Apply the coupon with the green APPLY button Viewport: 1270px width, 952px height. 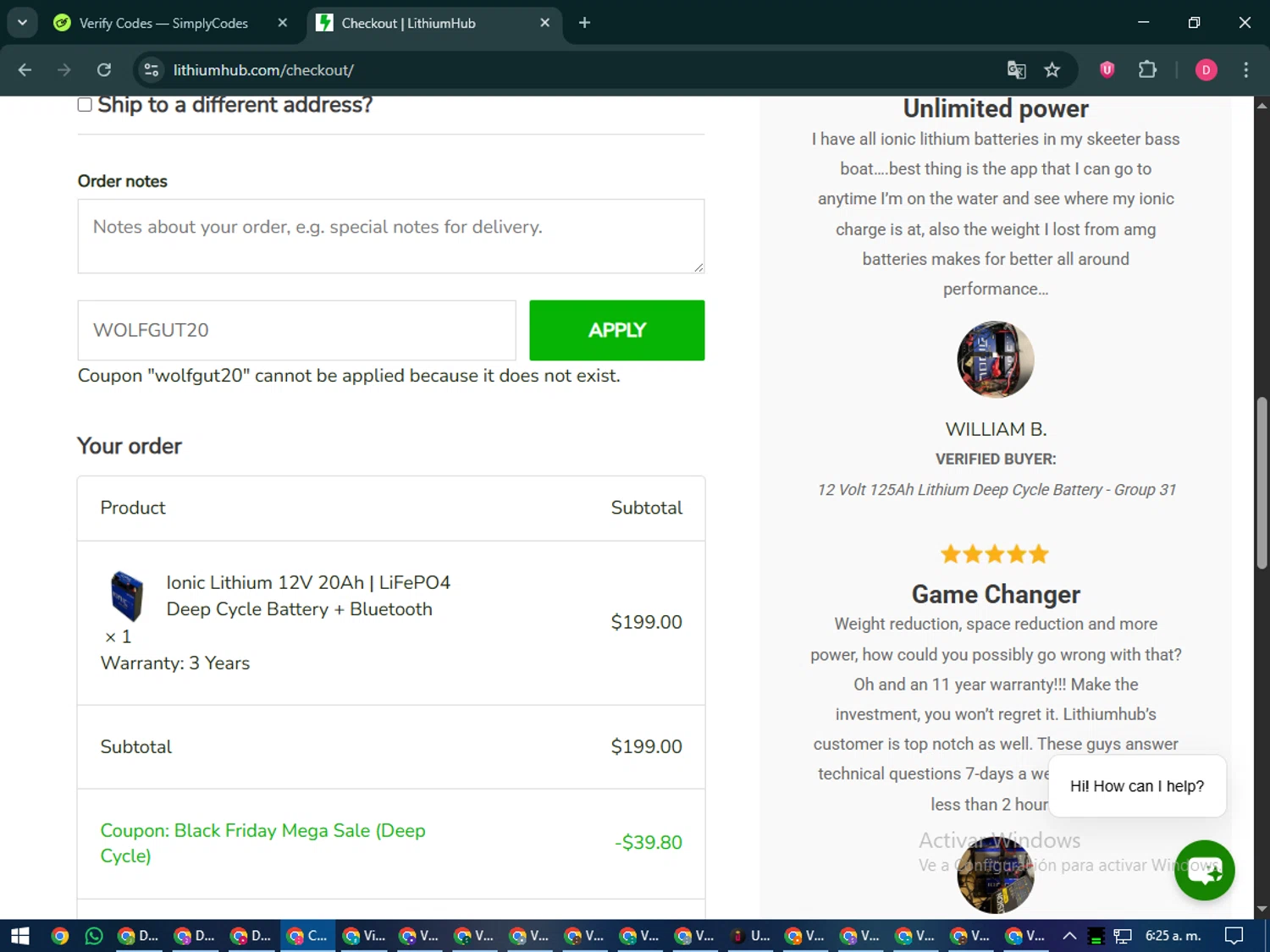click(616, 330)
